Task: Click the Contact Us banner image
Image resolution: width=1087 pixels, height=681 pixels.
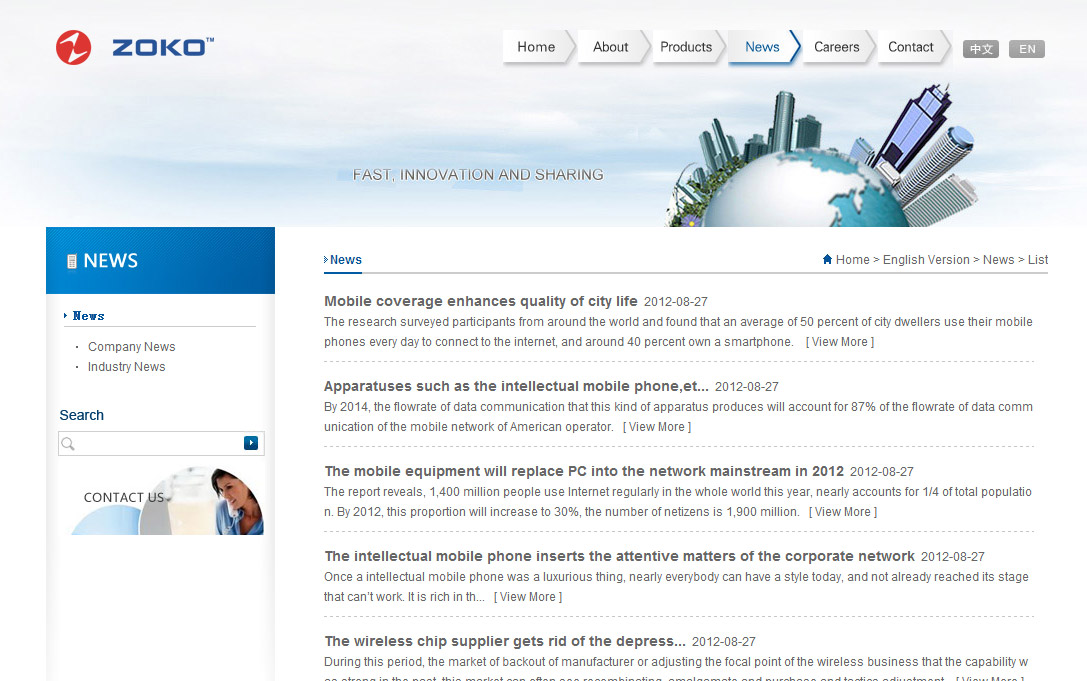Action: click(x=167, y=500)
